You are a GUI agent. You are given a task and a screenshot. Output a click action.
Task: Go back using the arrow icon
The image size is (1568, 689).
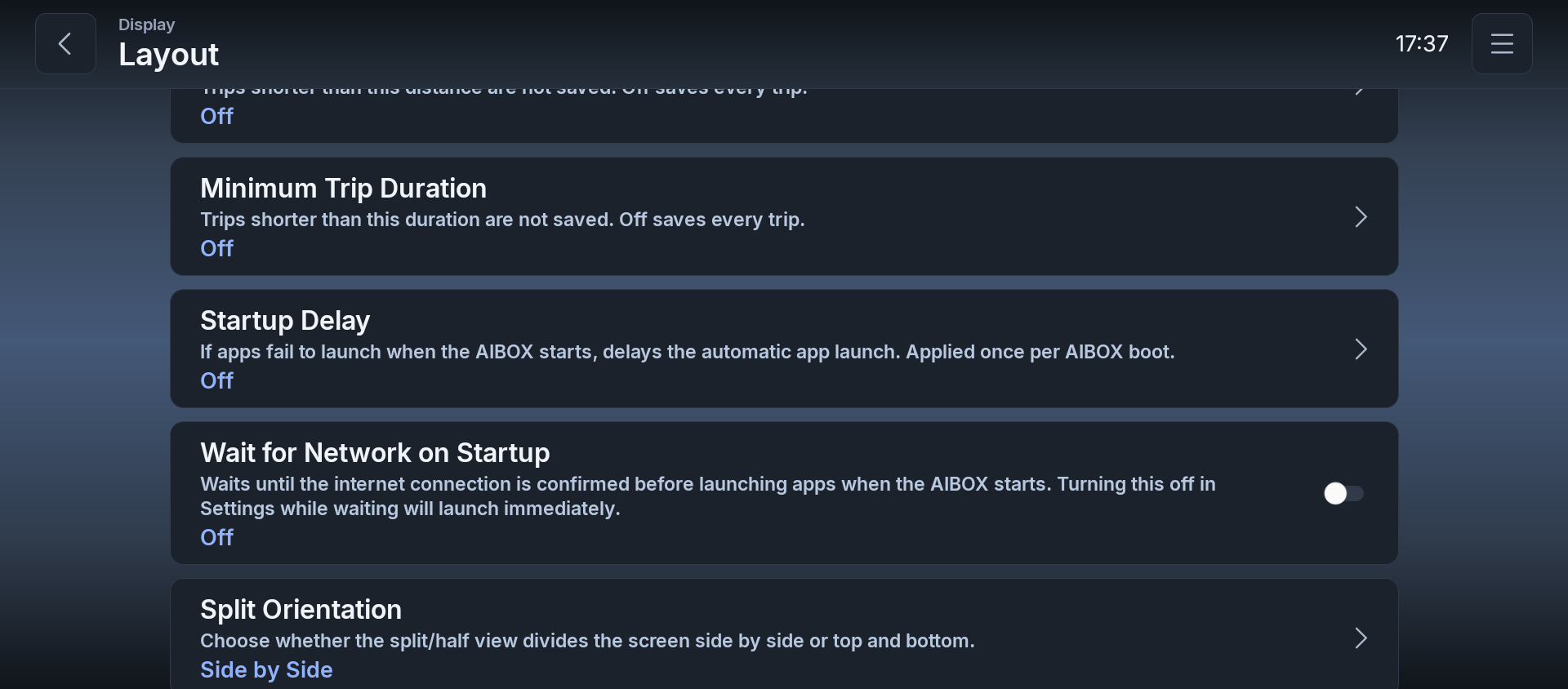click(x=65, y=43)
